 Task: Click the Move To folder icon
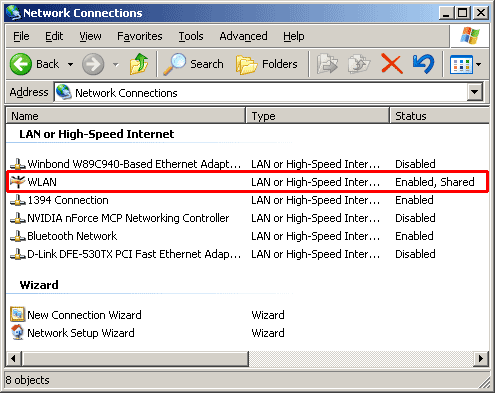(327, 63)
